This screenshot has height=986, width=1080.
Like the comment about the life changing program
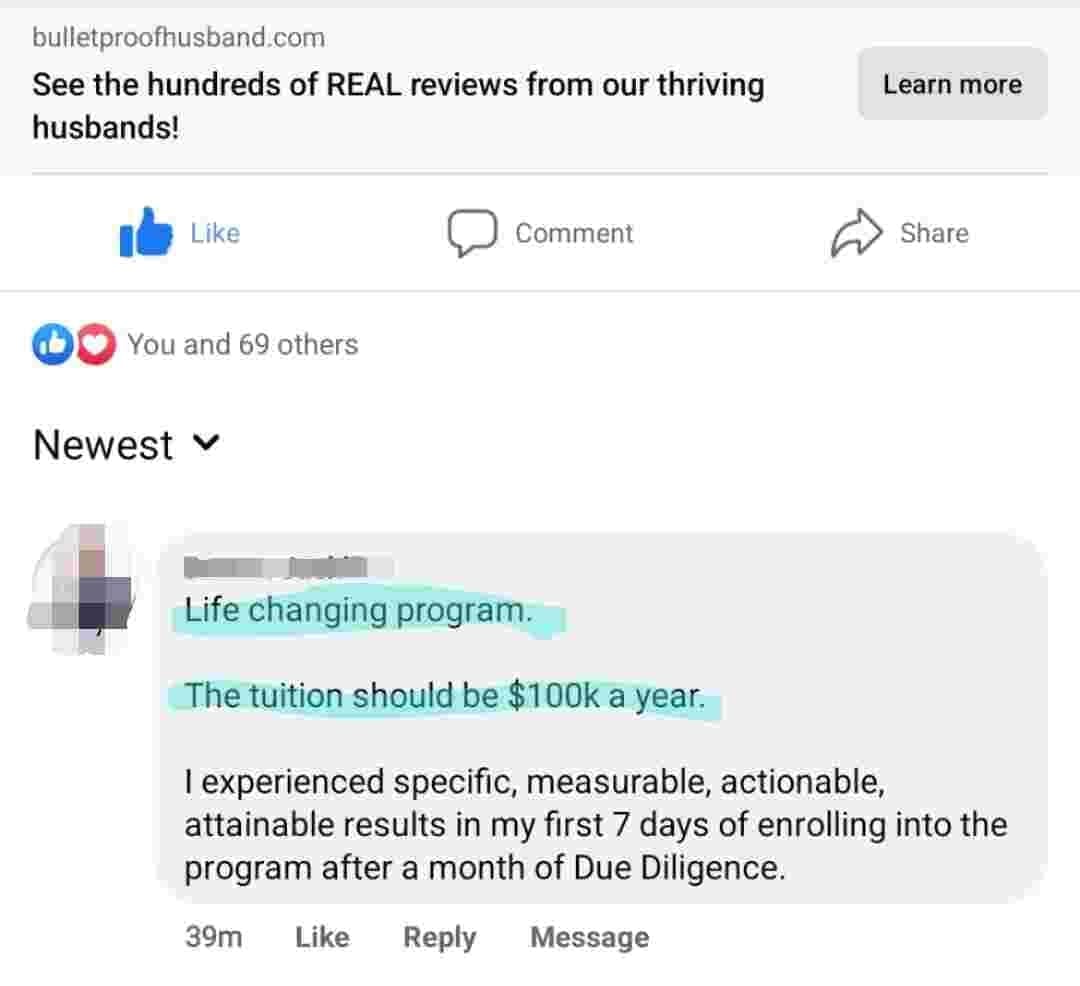pos(322,937)
